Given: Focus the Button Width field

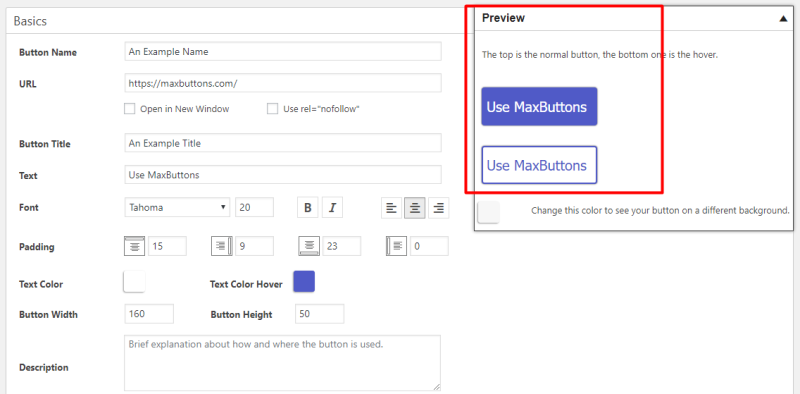Looking at the screenshot, I should (x=149, y=314).
